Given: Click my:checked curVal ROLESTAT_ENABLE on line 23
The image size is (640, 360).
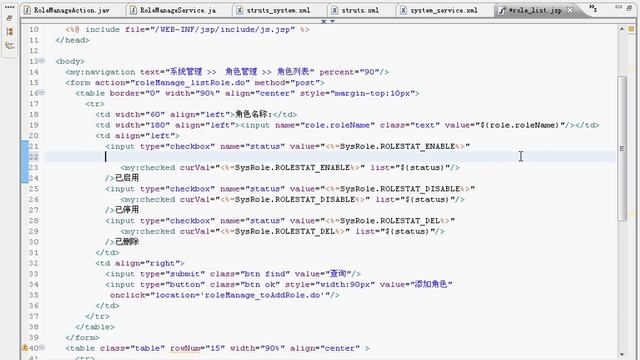Looking at the screenshot, I should [290, 167].
